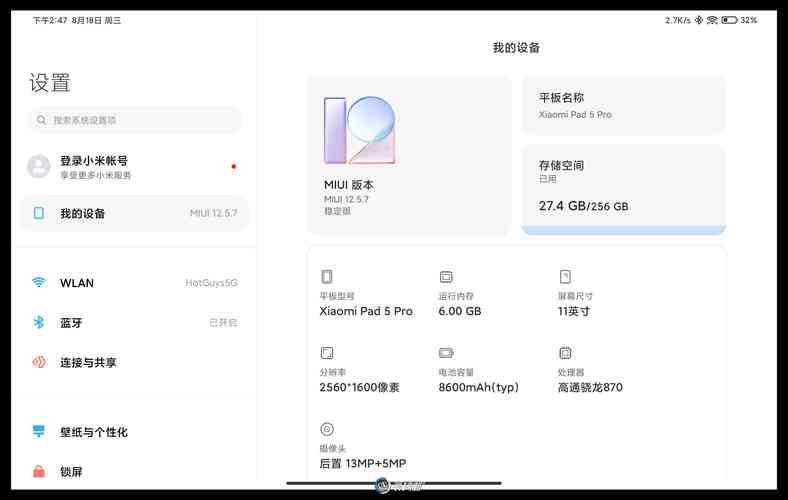The image size is (788, 500).
Task: Open WLAN settings
Action: pyautogui.click(x=135, y=282)
